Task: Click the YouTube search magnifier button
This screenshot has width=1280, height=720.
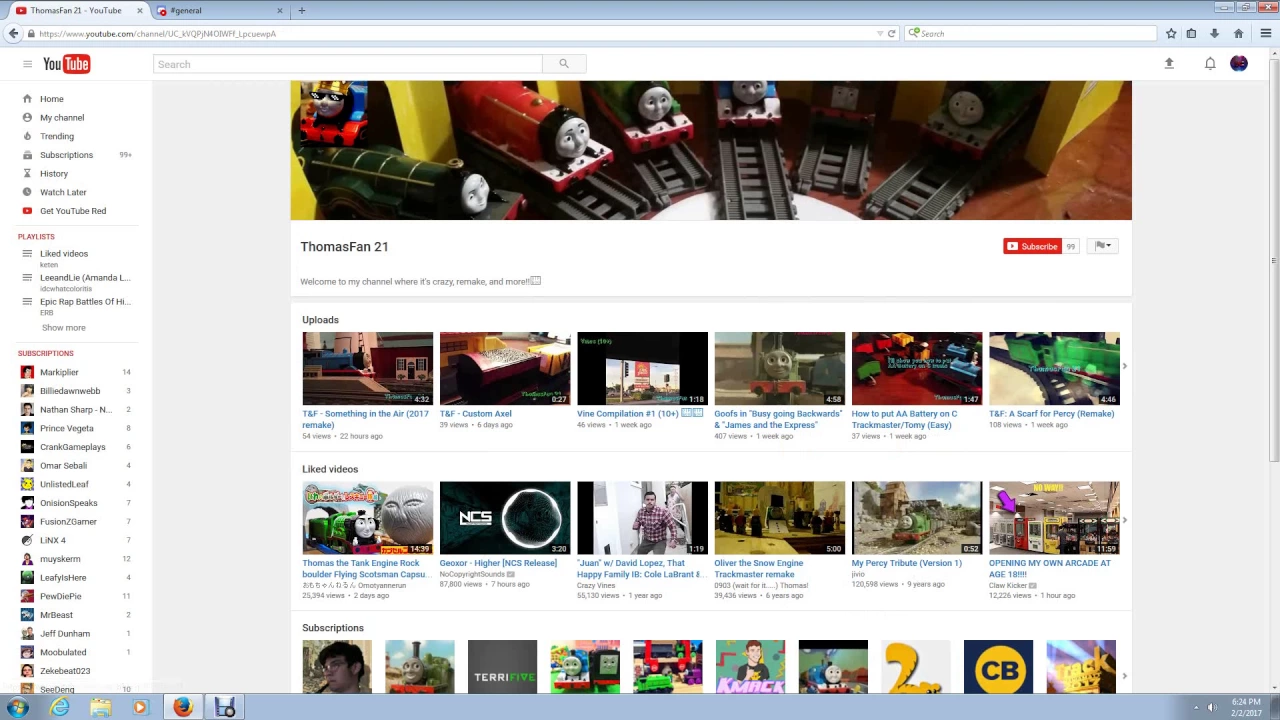Action: [563, 64]
